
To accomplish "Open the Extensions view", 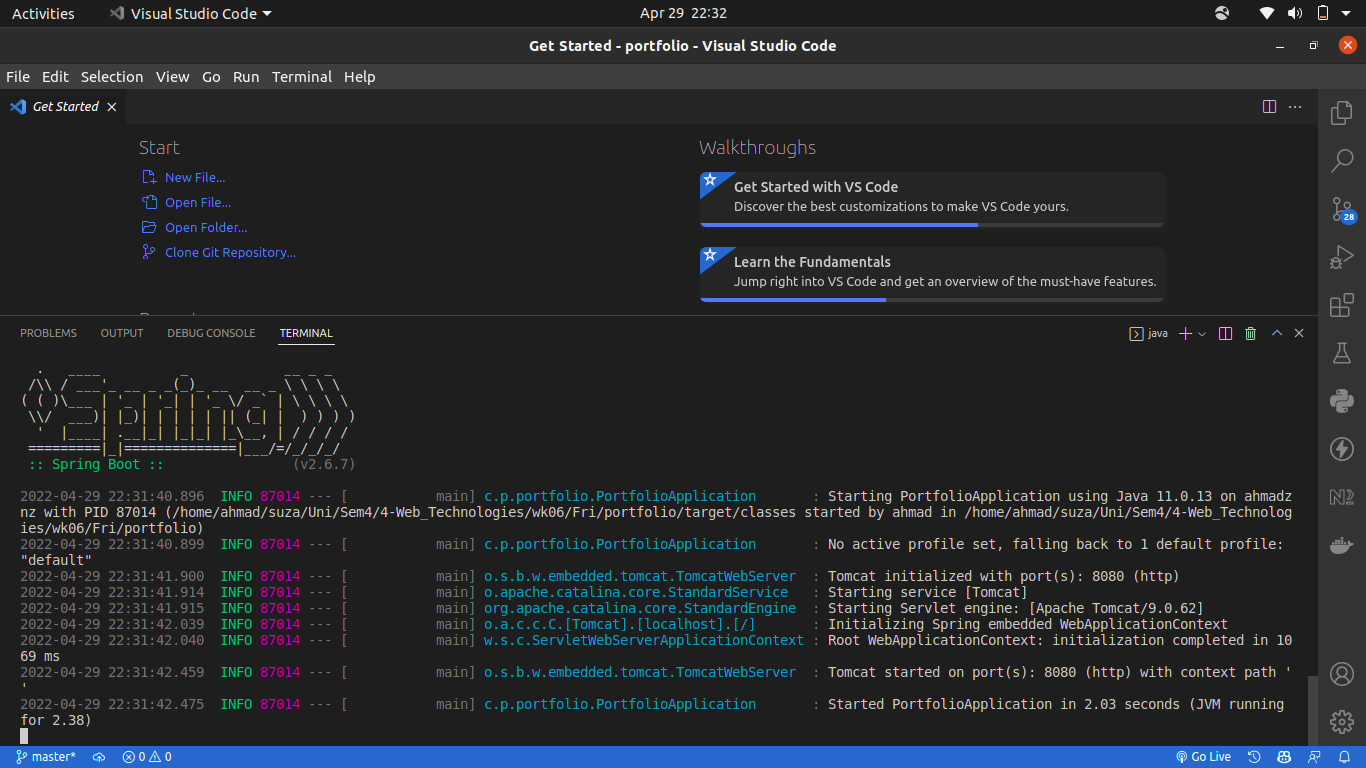I will pos(1342,305).
